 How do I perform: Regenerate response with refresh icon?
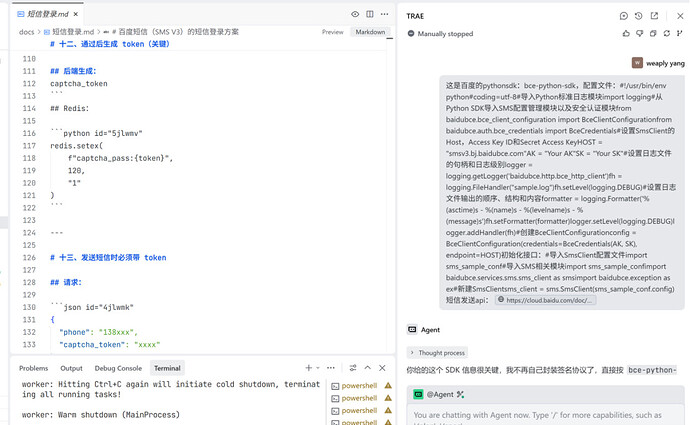point(667,33)
